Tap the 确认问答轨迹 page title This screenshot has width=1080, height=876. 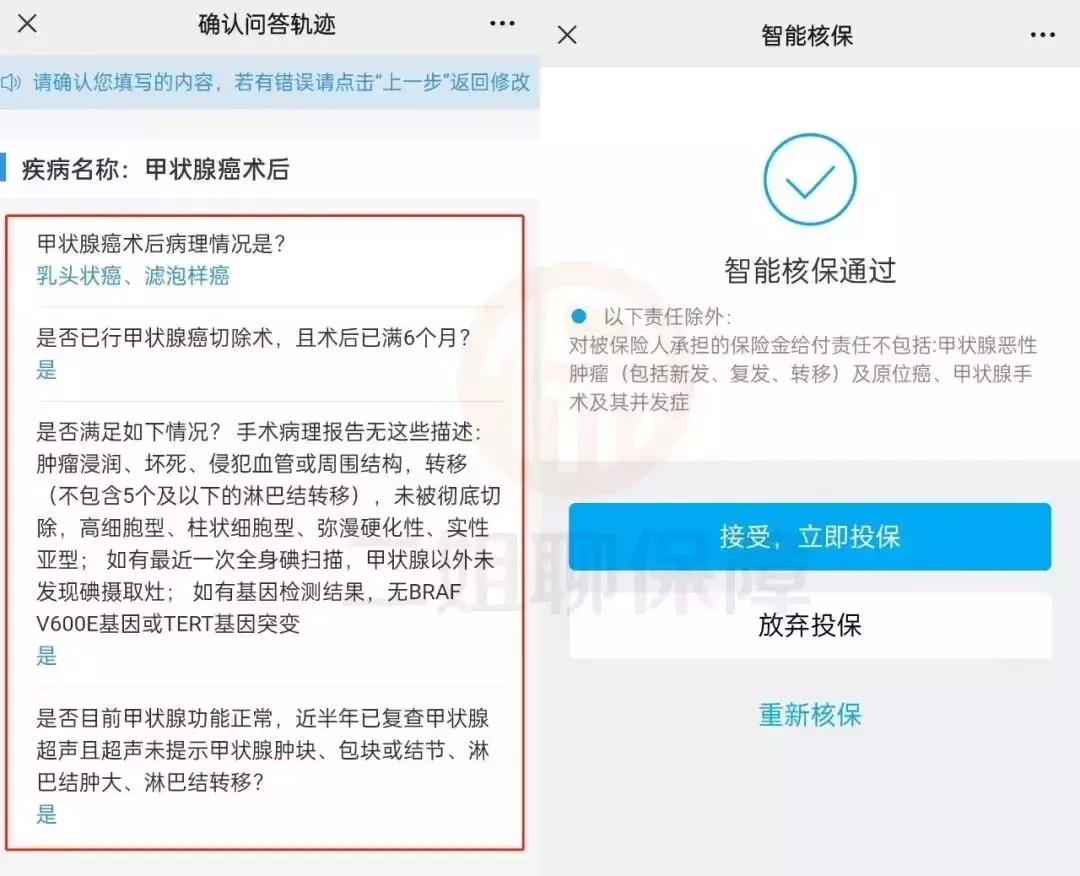[x=267, y=25]
